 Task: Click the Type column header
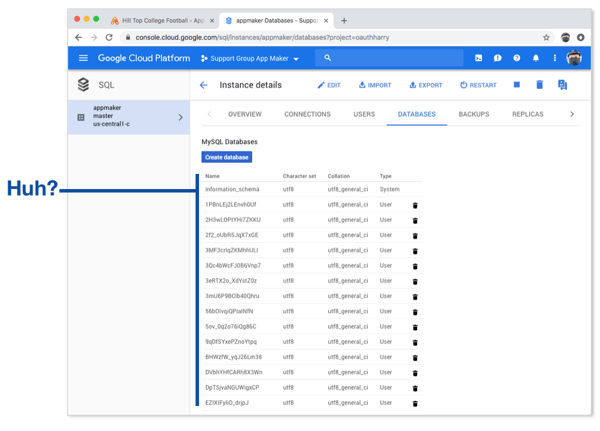point(385,176)
